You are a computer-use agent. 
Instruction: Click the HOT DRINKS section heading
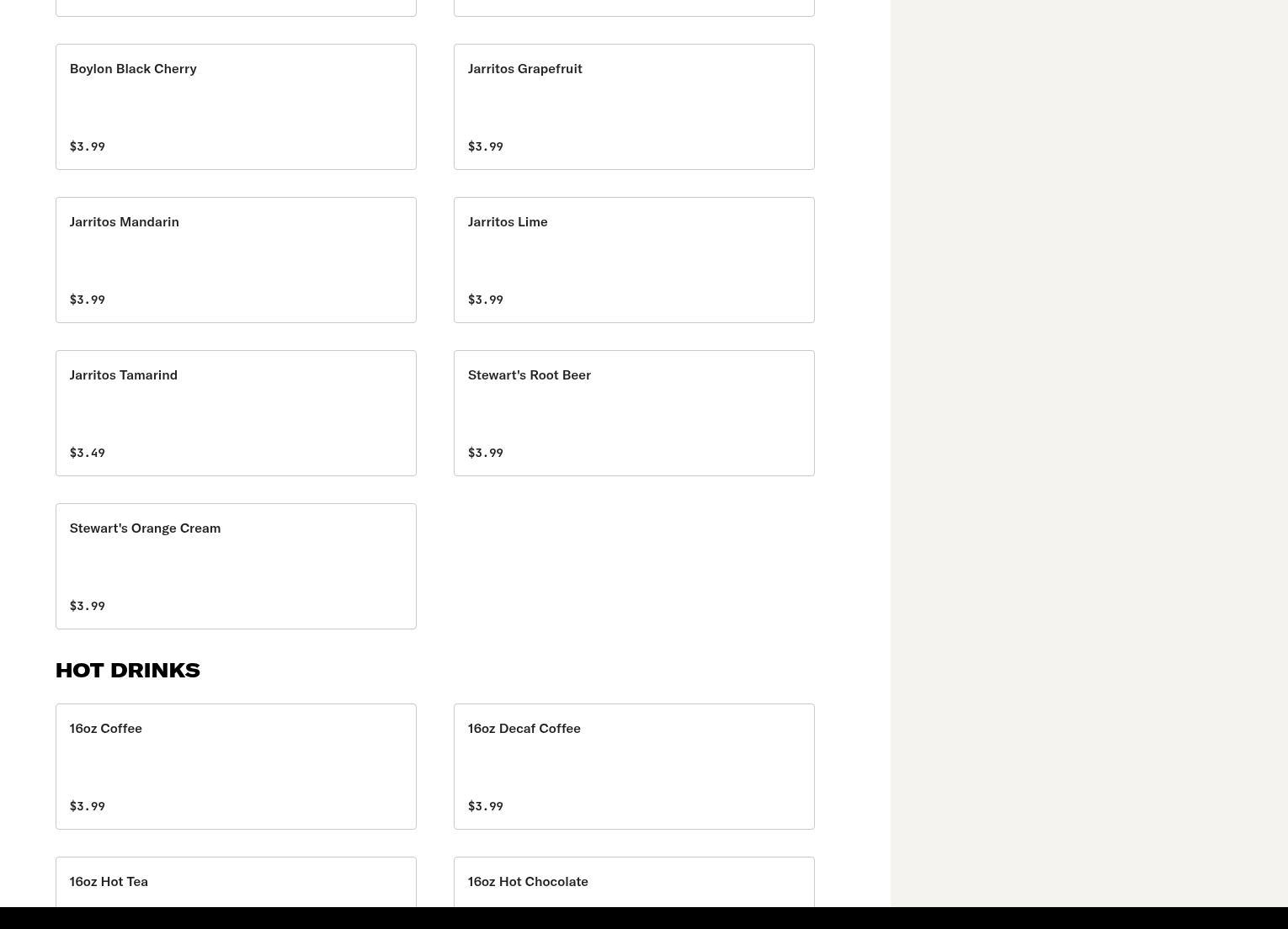(128, 671)
